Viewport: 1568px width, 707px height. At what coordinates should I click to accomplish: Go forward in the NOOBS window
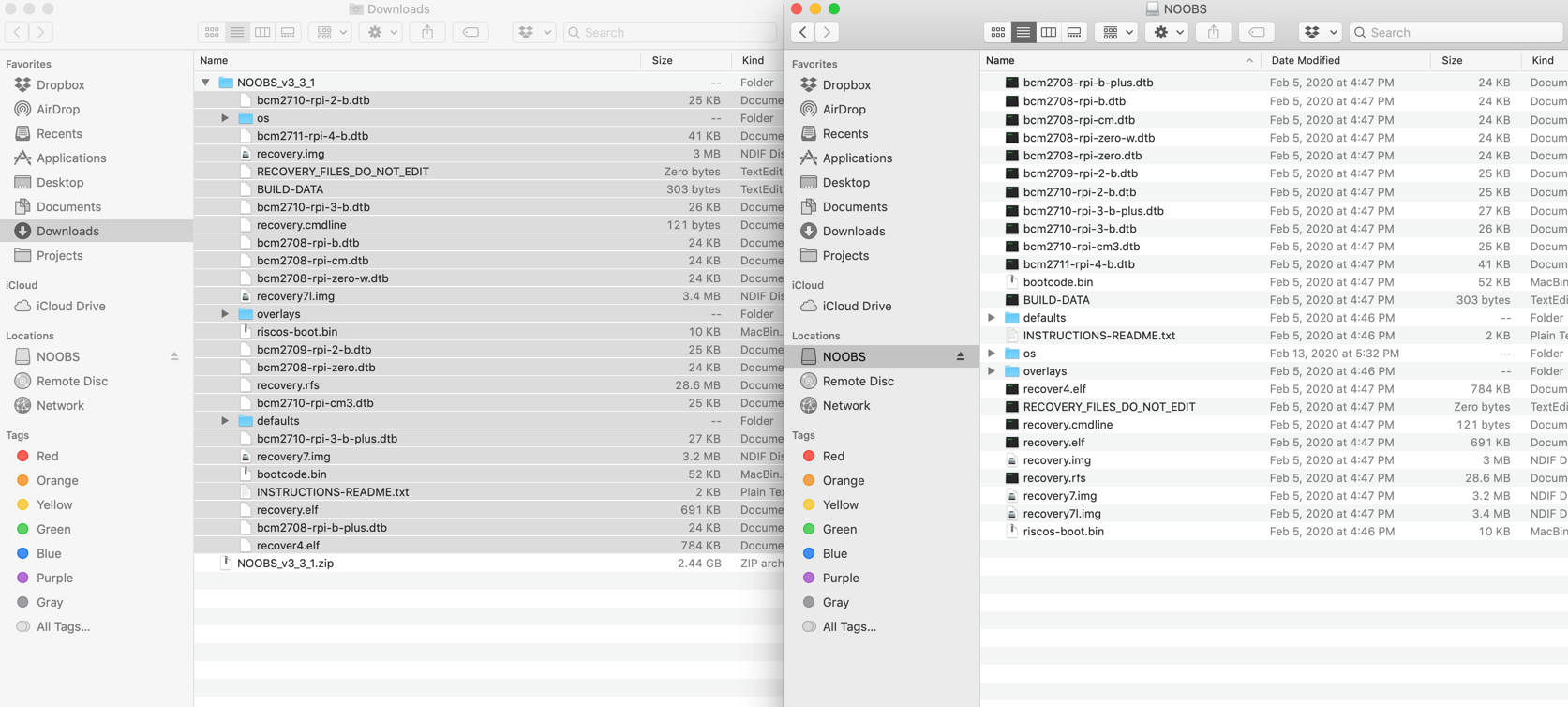point(827,32)
